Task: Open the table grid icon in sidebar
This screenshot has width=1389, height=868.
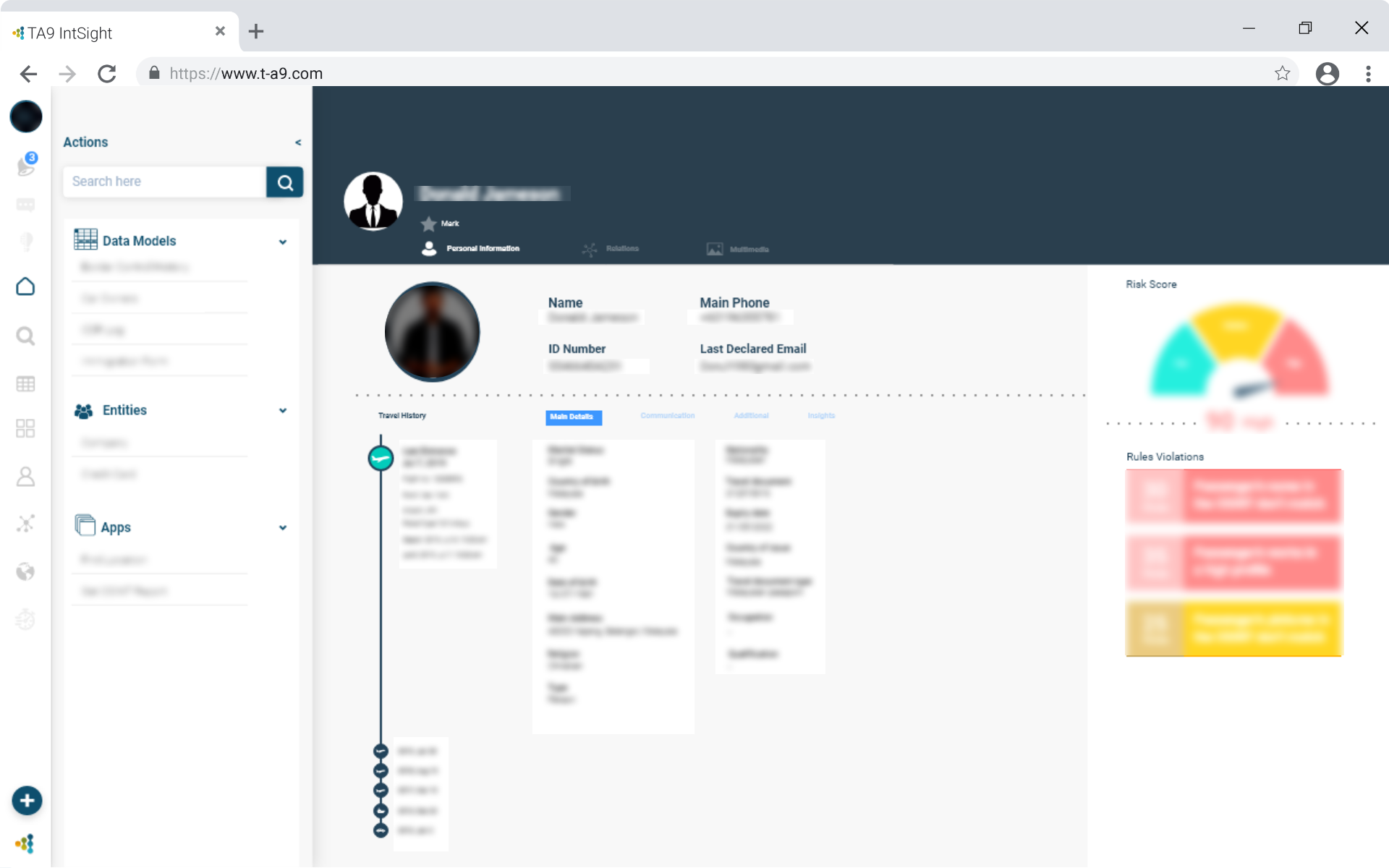Action: point(25,383)
